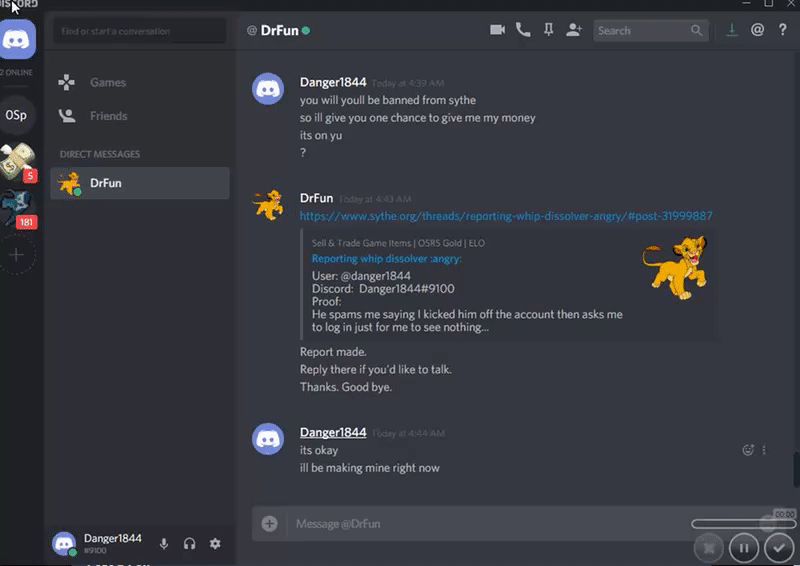
Task: Add friends to this DM
Action: click(574, 30)
